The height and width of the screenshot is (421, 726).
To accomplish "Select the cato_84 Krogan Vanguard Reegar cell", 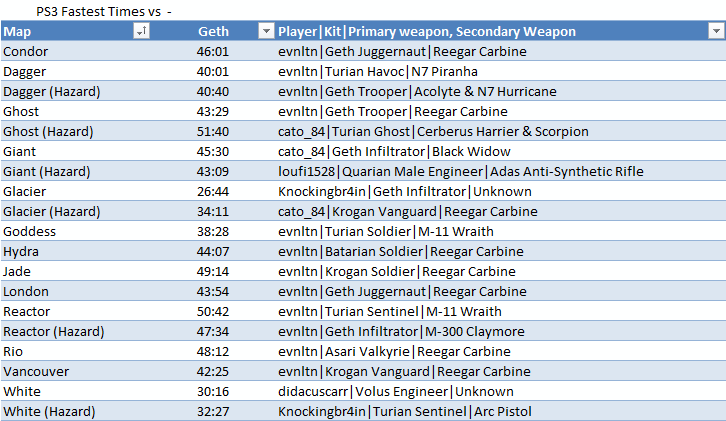I will pyautogui.click(x=501, y=211).
